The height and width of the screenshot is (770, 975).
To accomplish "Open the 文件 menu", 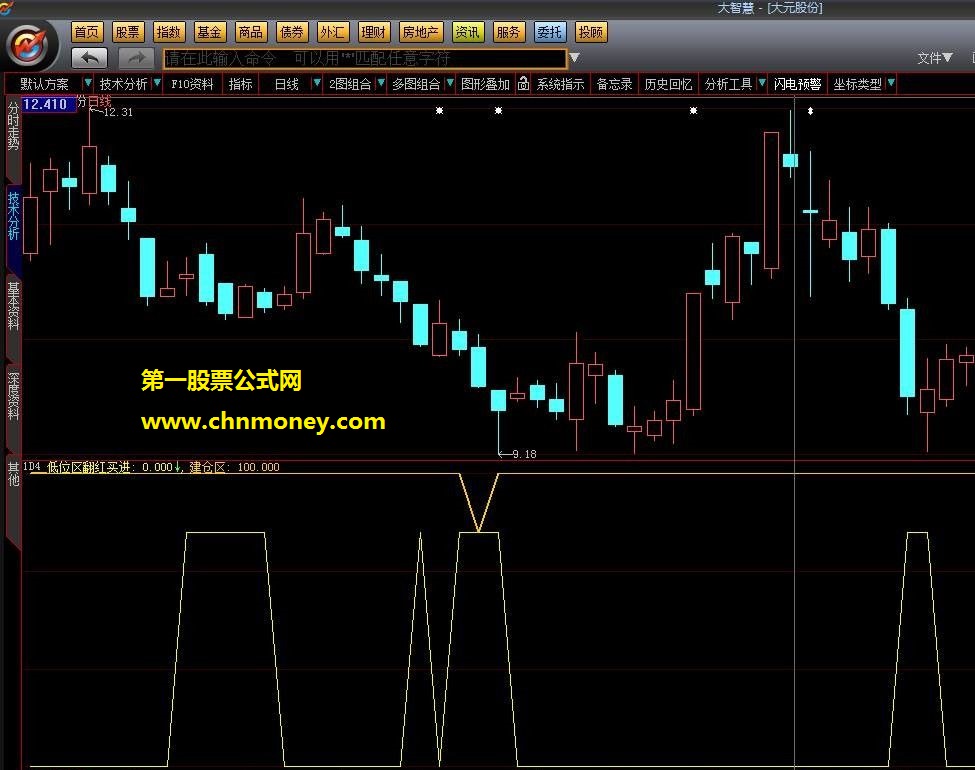I will point(935,58).
